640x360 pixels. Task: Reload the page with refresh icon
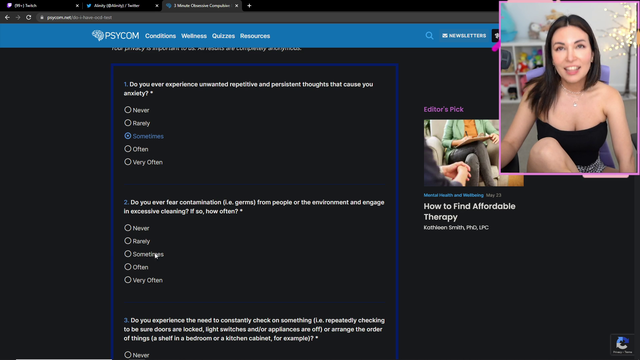point(29,18)
